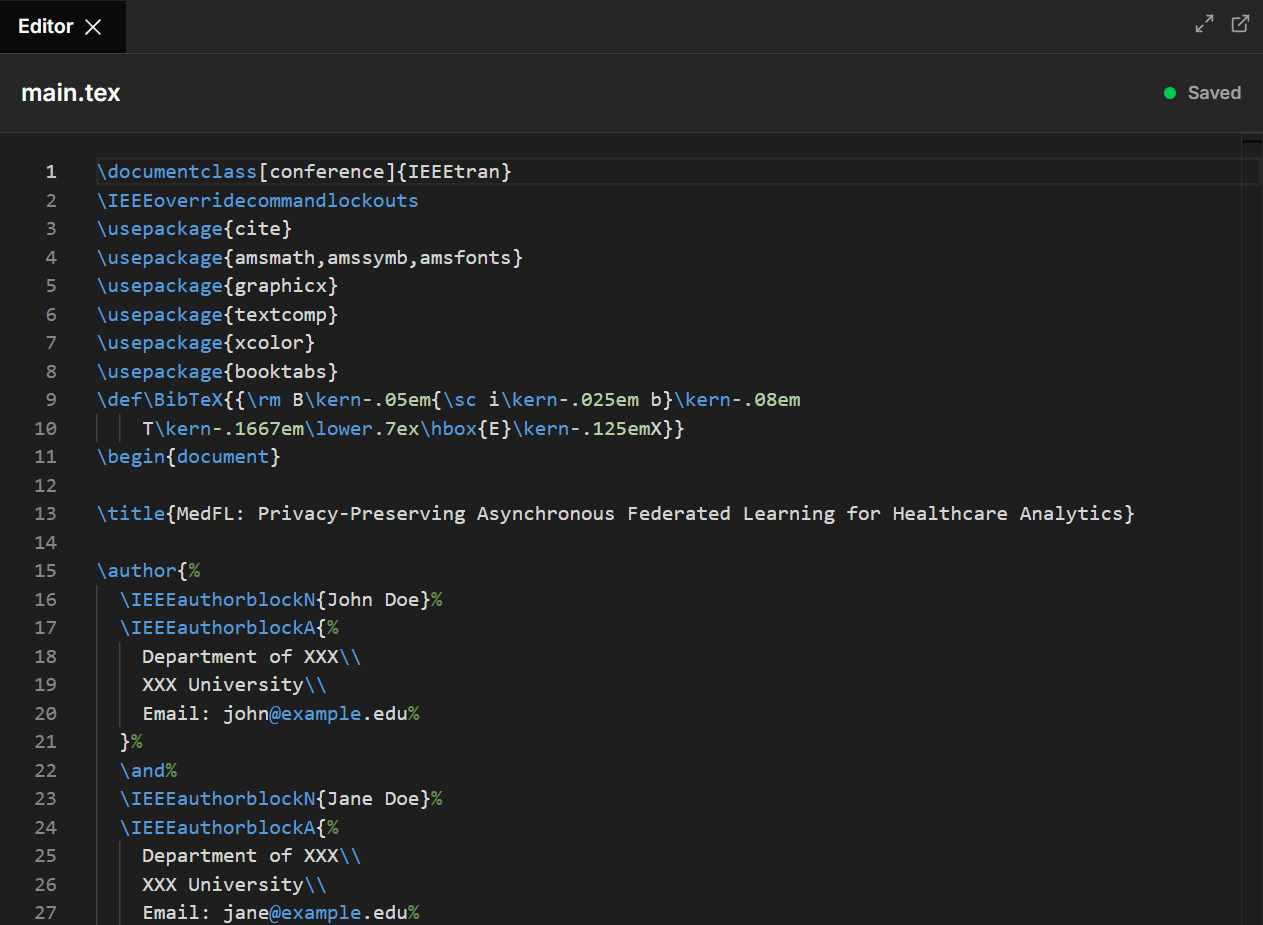Screen dimensions: 1263x925
Task: Expand the editor panel to fullscreen
Action: (x=1204, y=24)
